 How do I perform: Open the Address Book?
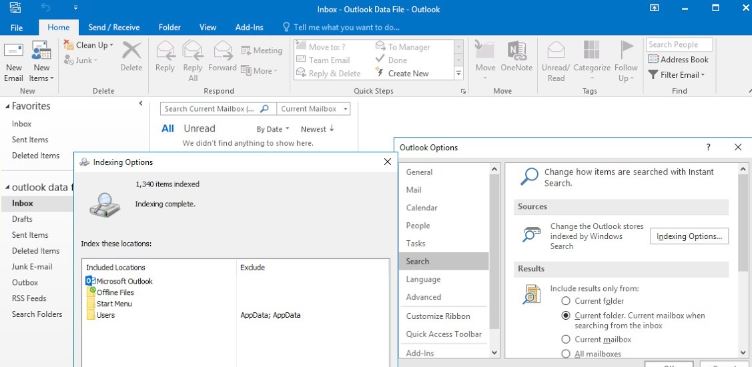pos(678,59)
